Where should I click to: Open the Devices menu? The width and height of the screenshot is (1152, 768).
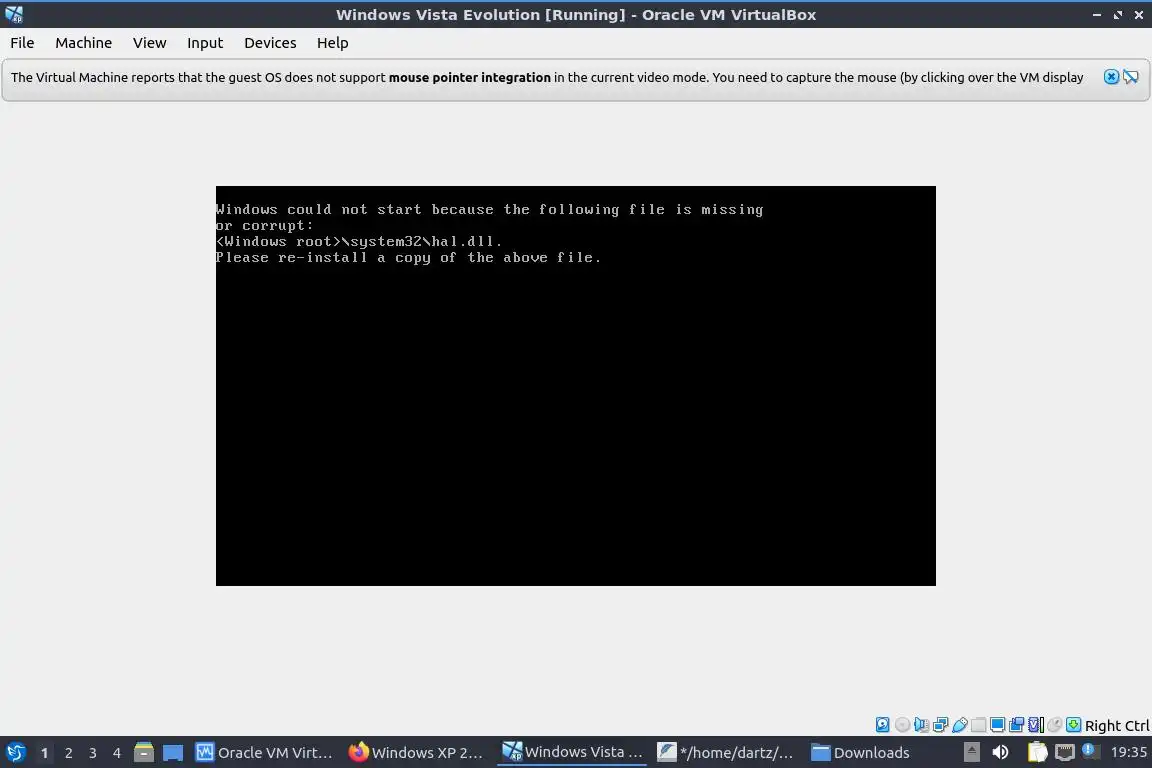[270, 43]
